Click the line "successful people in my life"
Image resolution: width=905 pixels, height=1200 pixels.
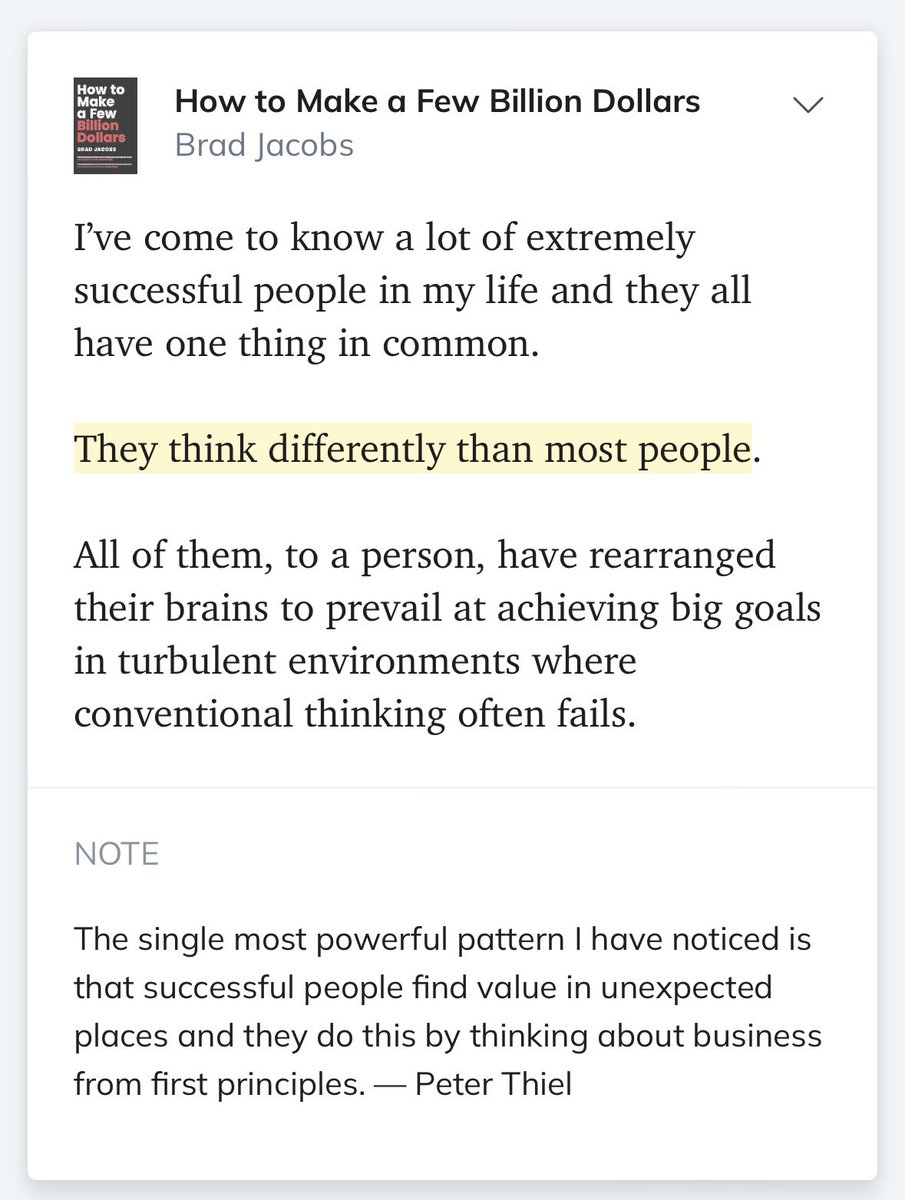[x=412, y=293]
